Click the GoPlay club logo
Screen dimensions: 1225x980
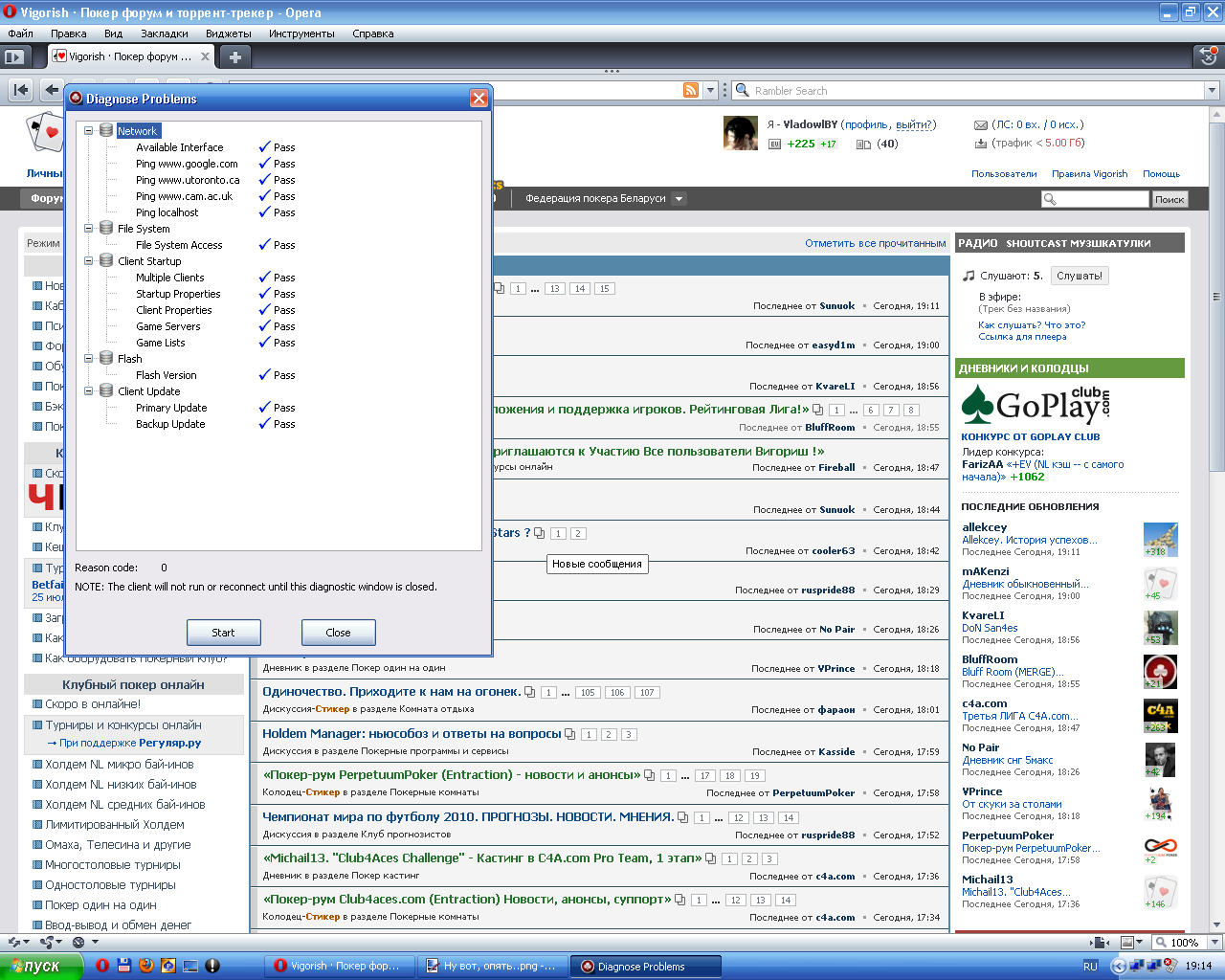[x=1036, y=405]
